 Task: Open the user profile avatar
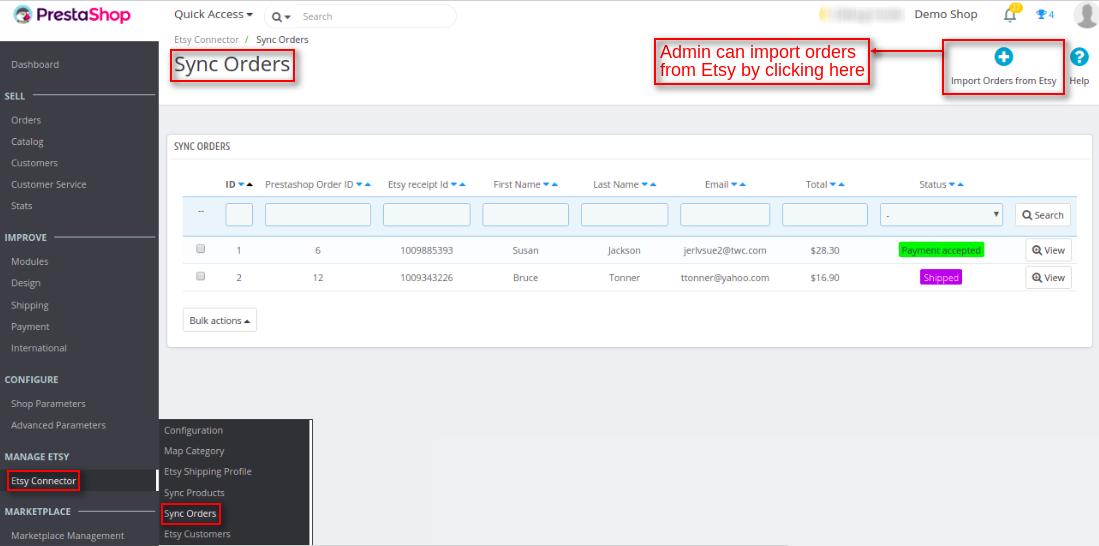point(1085,15)
